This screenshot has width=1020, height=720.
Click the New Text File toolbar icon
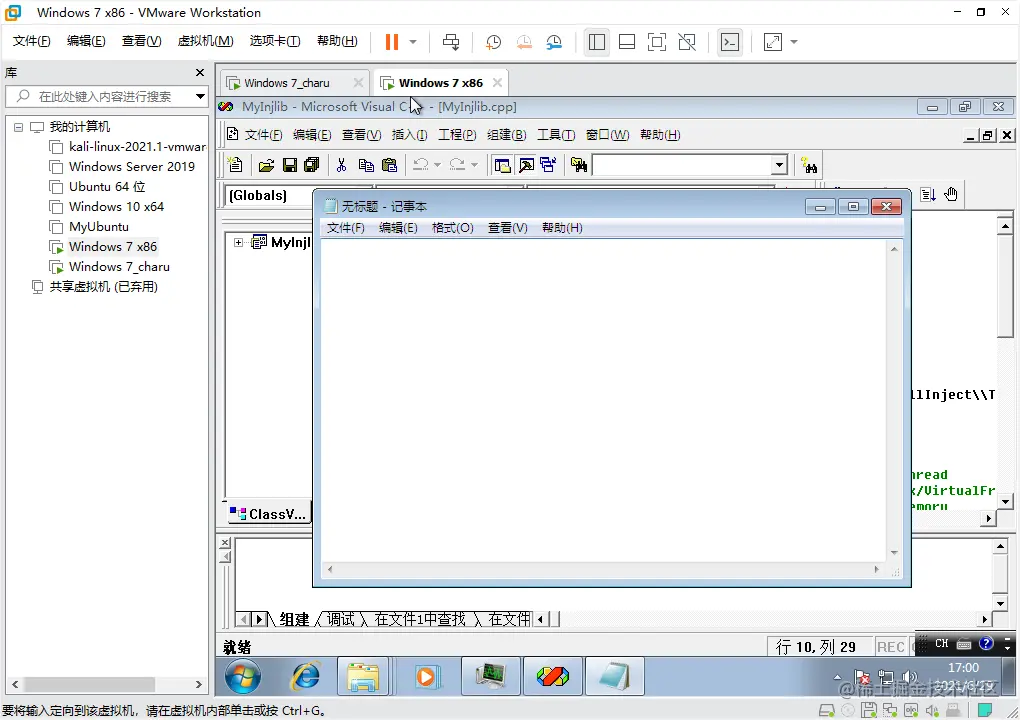[x=235, y=165]
